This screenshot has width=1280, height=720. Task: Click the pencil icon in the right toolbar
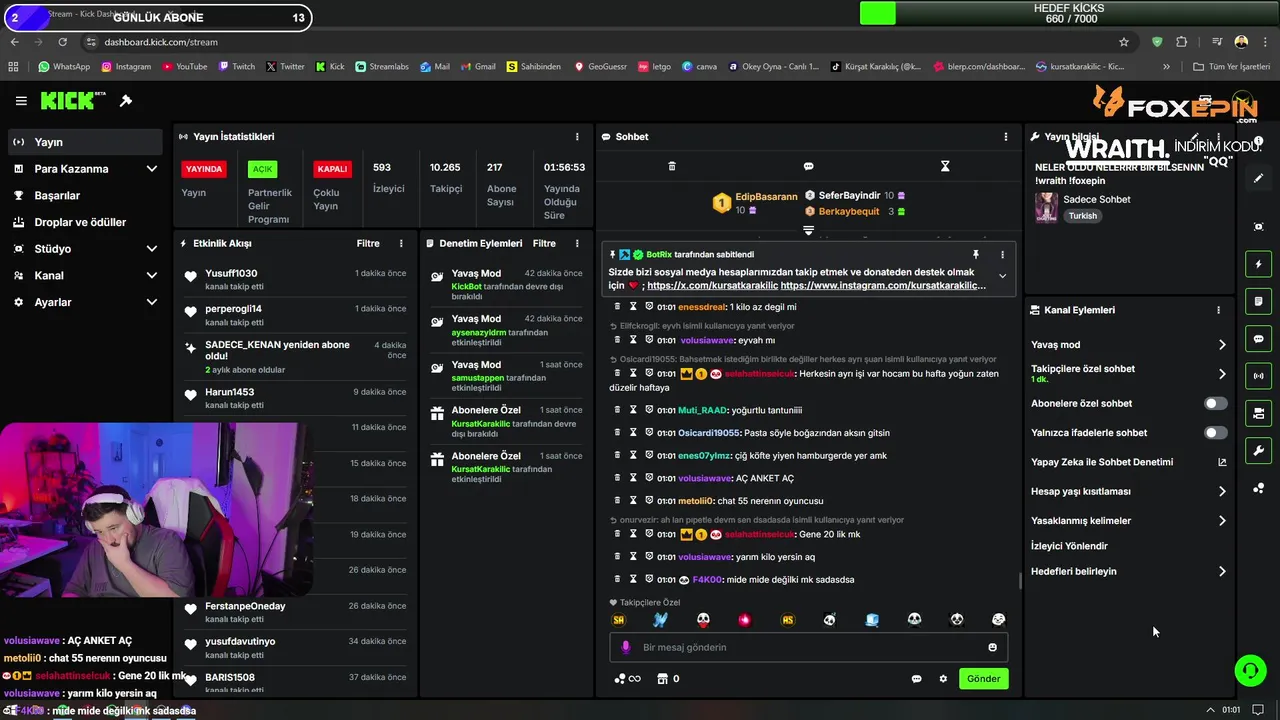tap(1258, 178)
